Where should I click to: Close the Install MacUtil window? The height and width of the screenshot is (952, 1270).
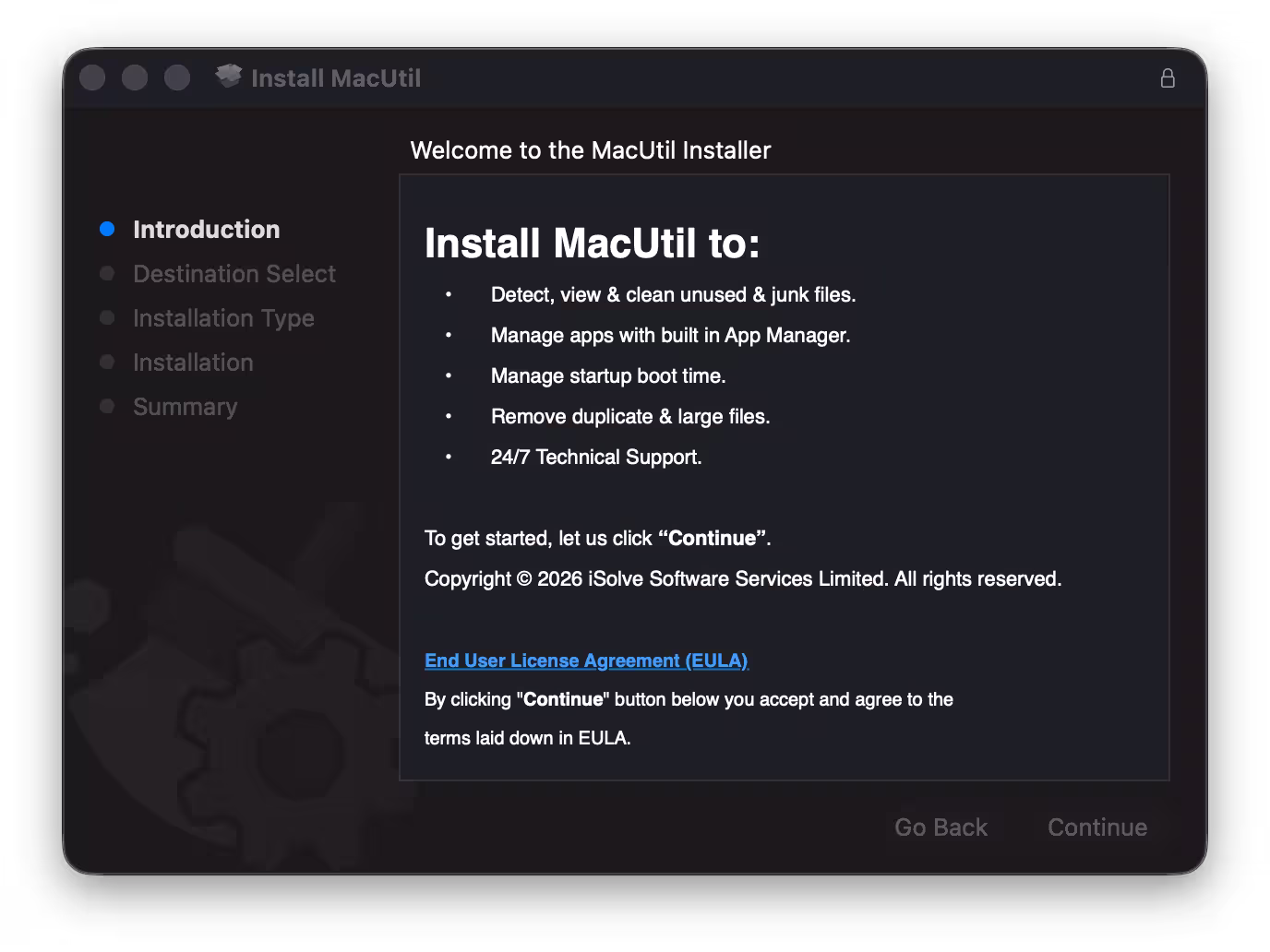pyautogui.click(x=92, y=77)
